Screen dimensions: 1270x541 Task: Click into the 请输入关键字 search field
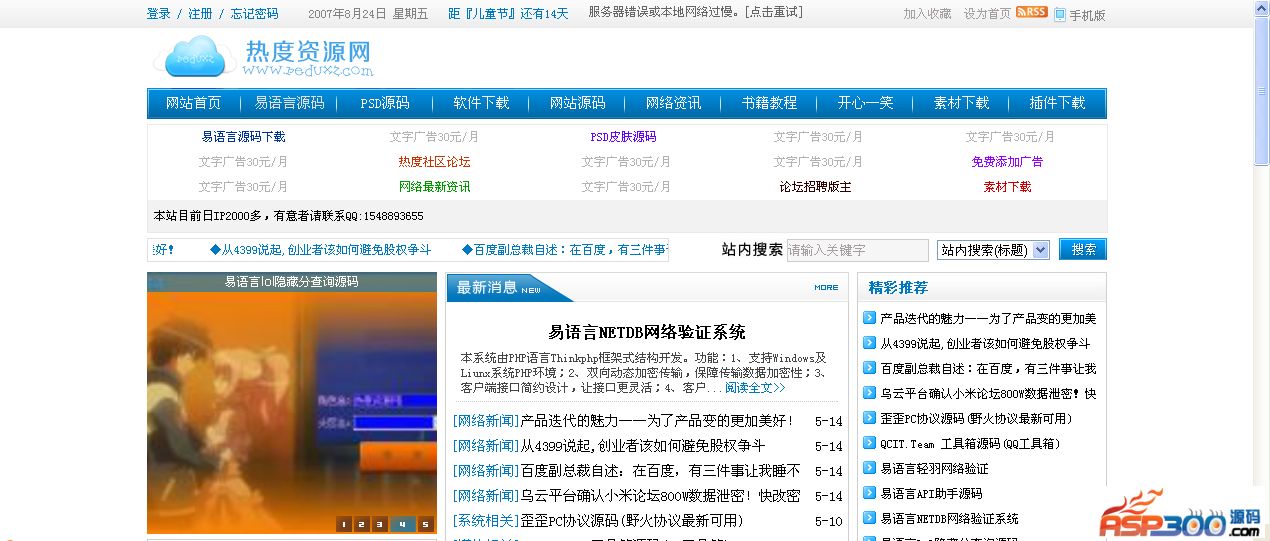[857, 250]
